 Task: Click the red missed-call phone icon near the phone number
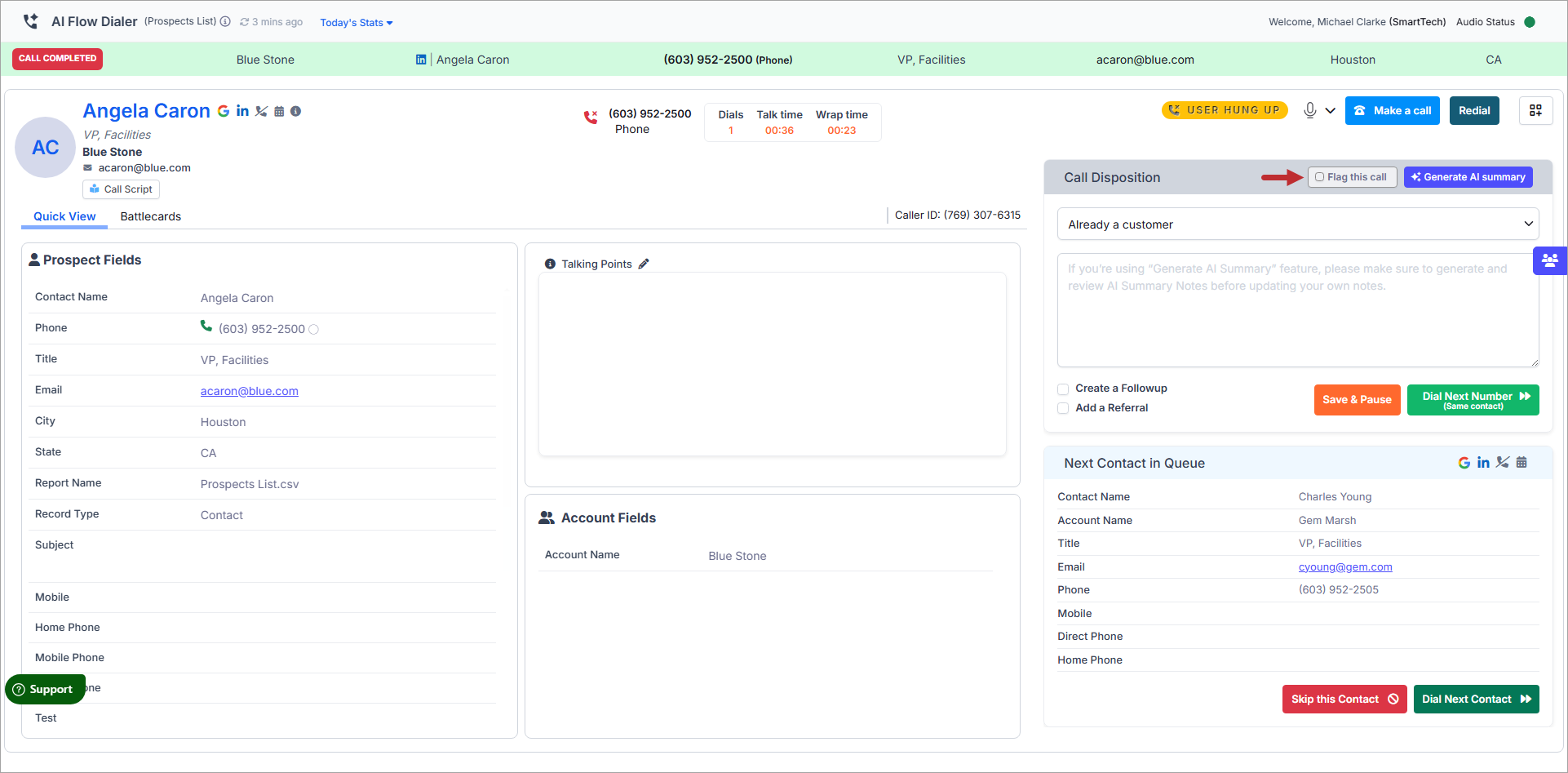[x=591, y=118]
